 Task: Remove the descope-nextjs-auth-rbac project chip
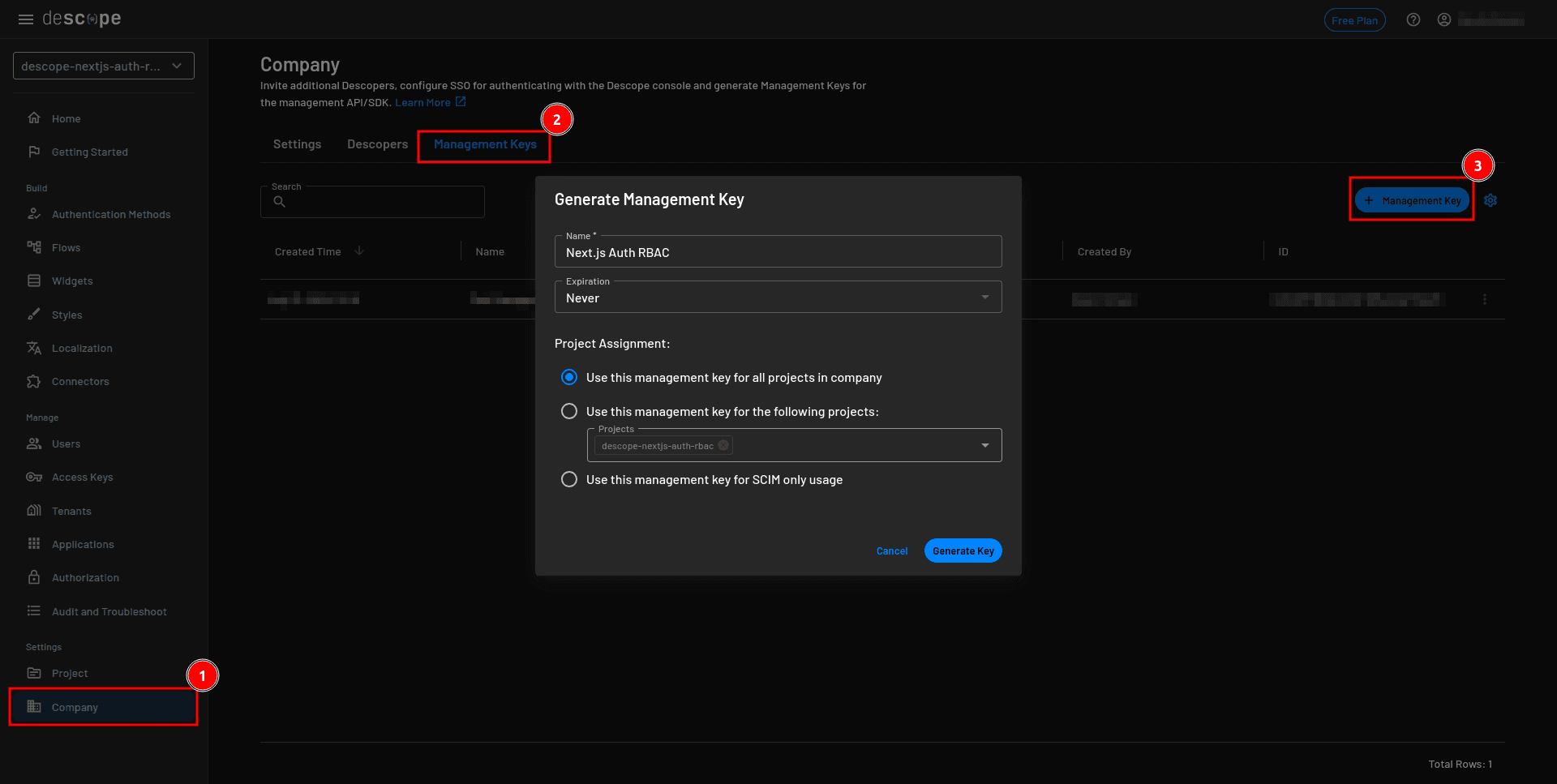723,445
